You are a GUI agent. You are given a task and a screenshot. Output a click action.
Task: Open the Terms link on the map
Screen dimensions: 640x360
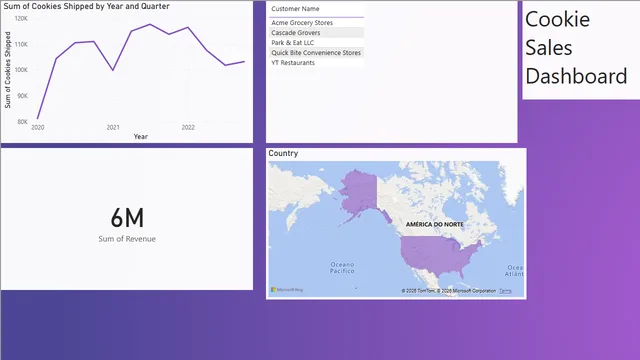[505, 291]
